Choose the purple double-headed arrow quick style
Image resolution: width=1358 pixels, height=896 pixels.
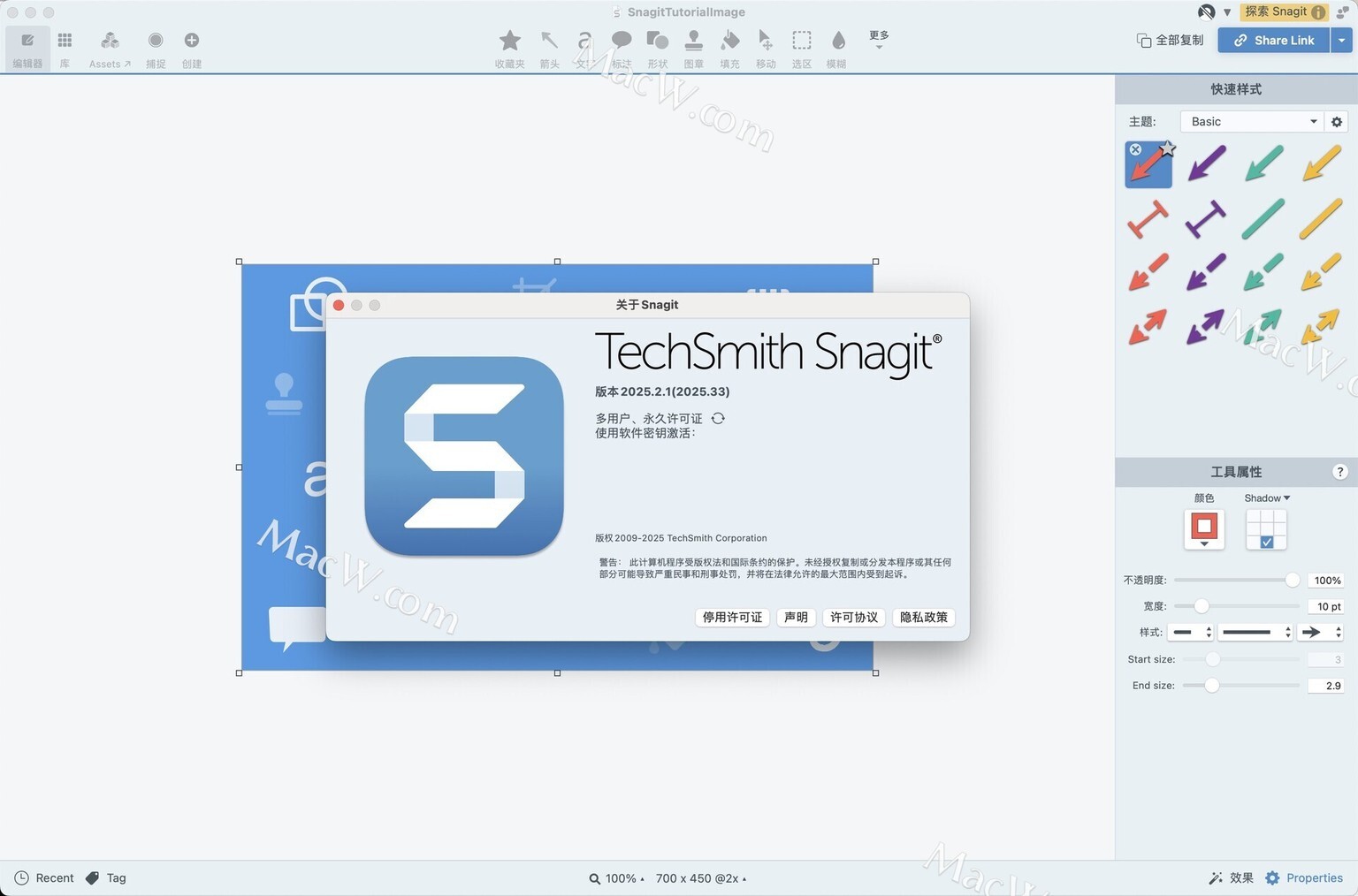click(x=1206, y=327)
